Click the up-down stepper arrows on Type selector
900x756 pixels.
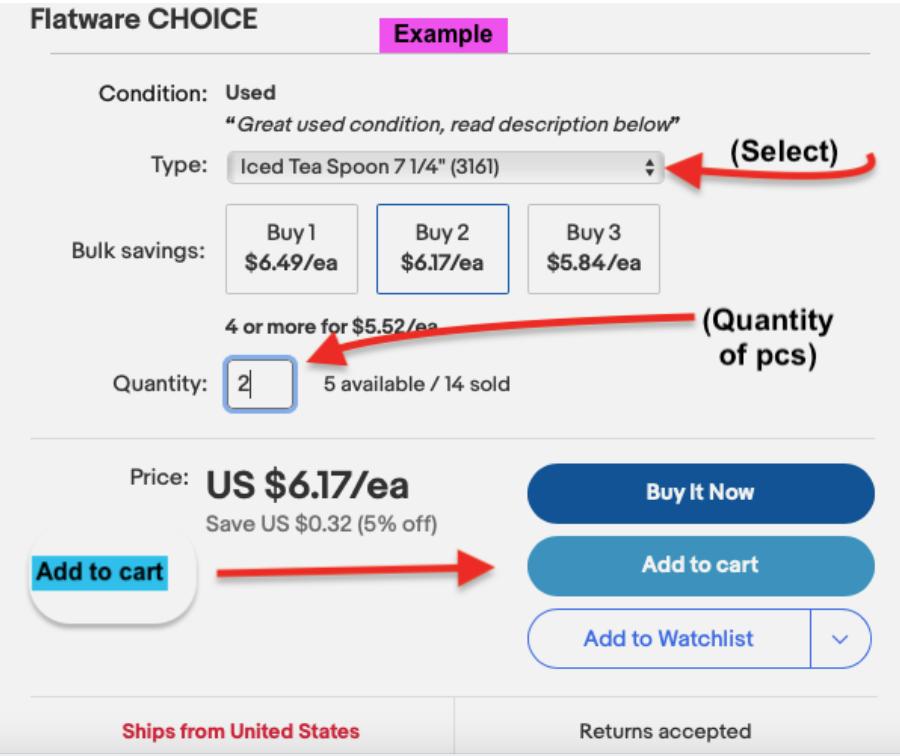coord(650,167)
